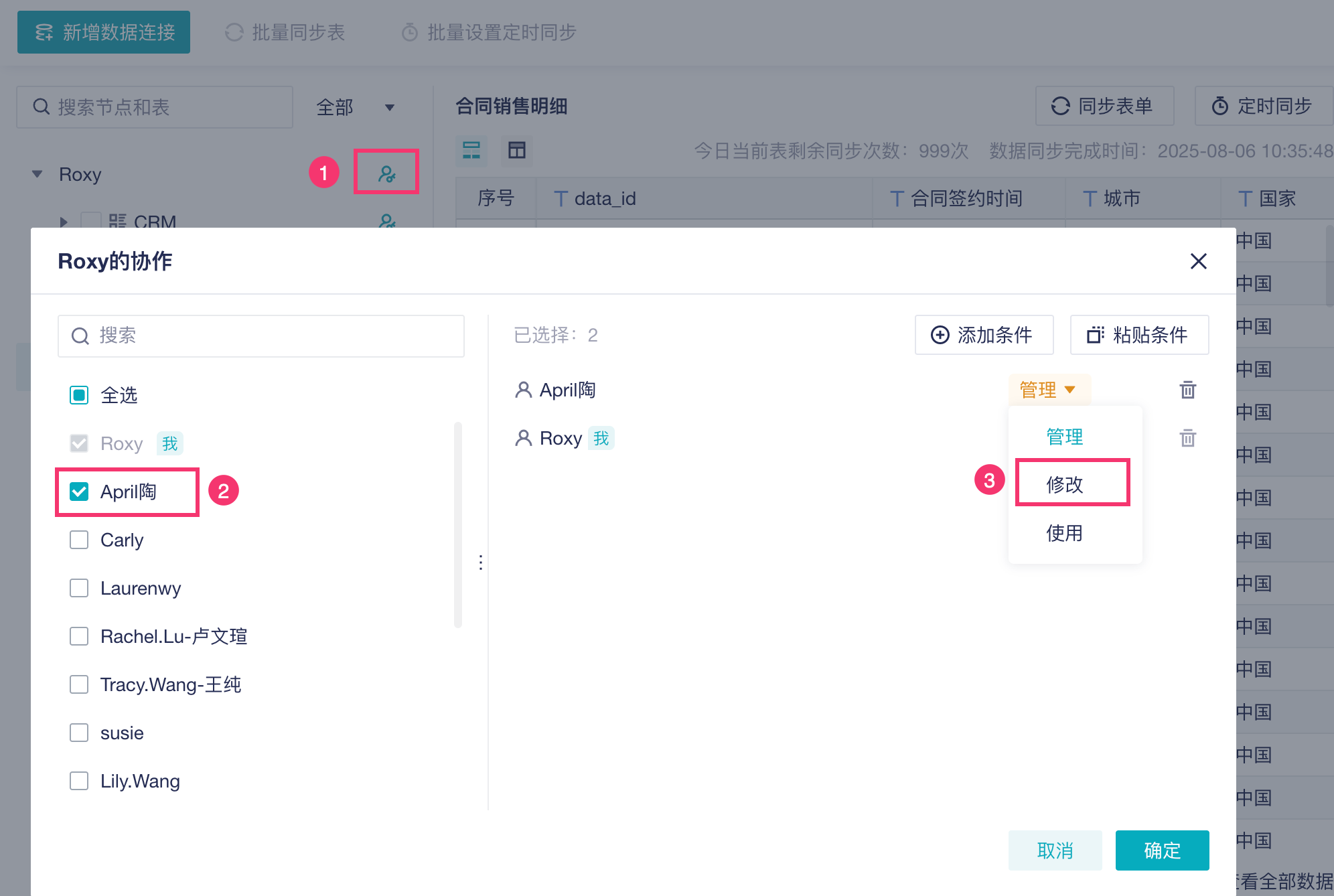Screen dimensions: 1334x896
Task: Check the Carly checkbox
Action: tap(79, 540)
